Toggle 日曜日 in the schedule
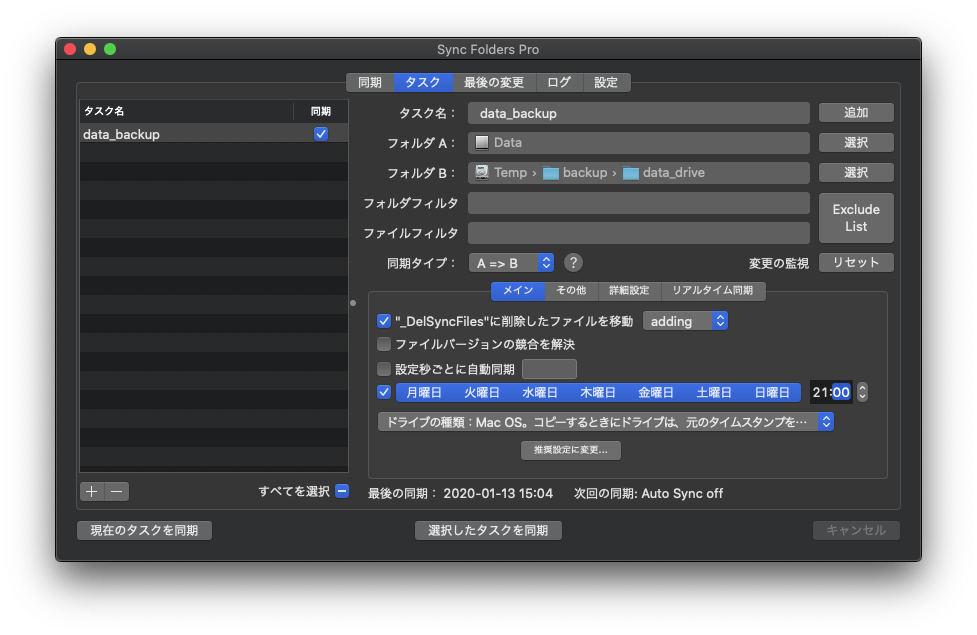The width and height of the screenshot is (977, 635). (772, 393)
